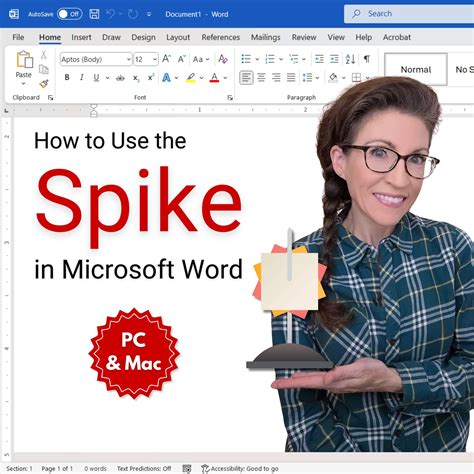Image resolution: width=474 pixels, height=474 pixels.
Task: Decrease font size with the smaller A icon
Action: tap(181, 59)
